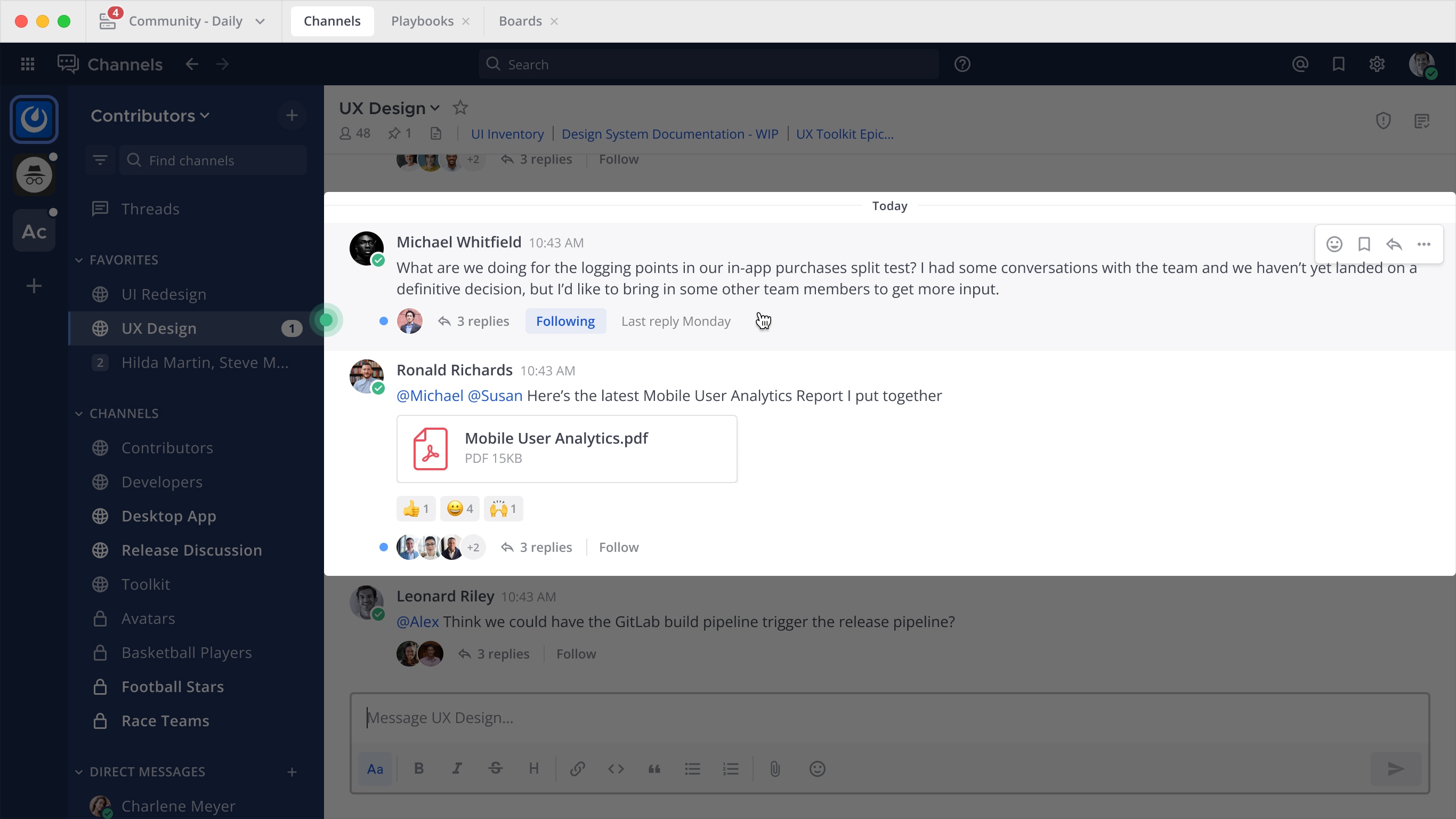Toggle Follow on Ronald Richards' thread
1456x819 pixels.
pyautogui.click(x=618, y=546)
